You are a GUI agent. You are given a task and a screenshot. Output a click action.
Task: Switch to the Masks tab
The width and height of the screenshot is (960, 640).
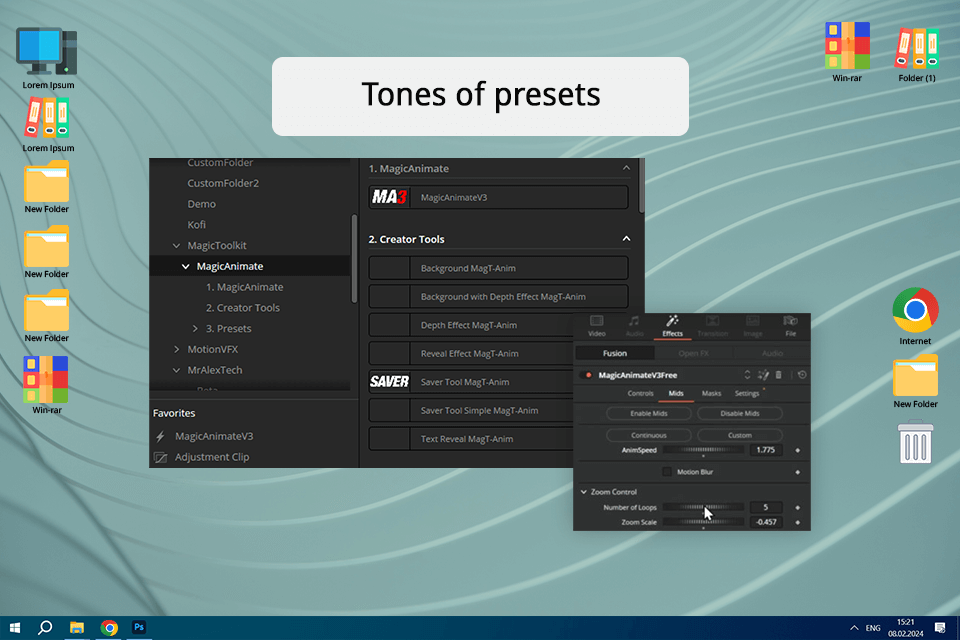click(711, 394)
